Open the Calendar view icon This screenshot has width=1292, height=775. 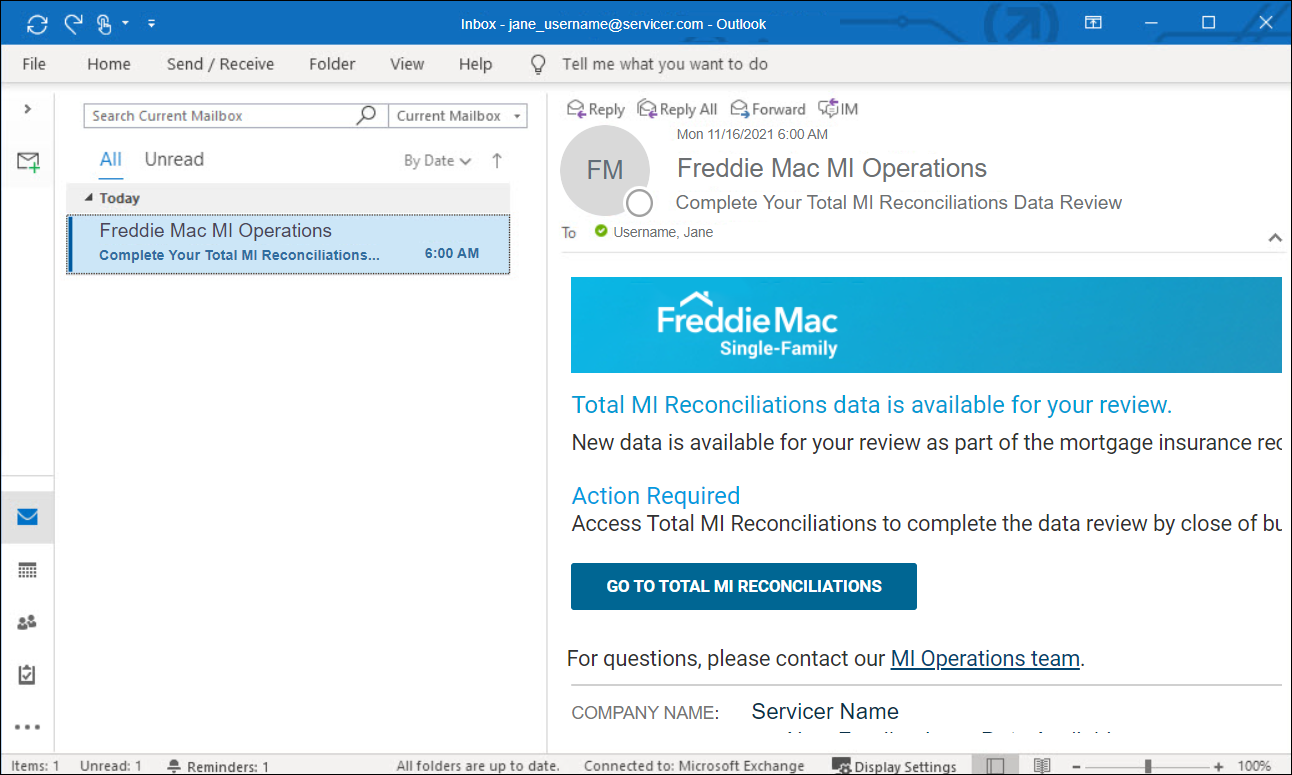pyautogui.click(x=27, y=570)
